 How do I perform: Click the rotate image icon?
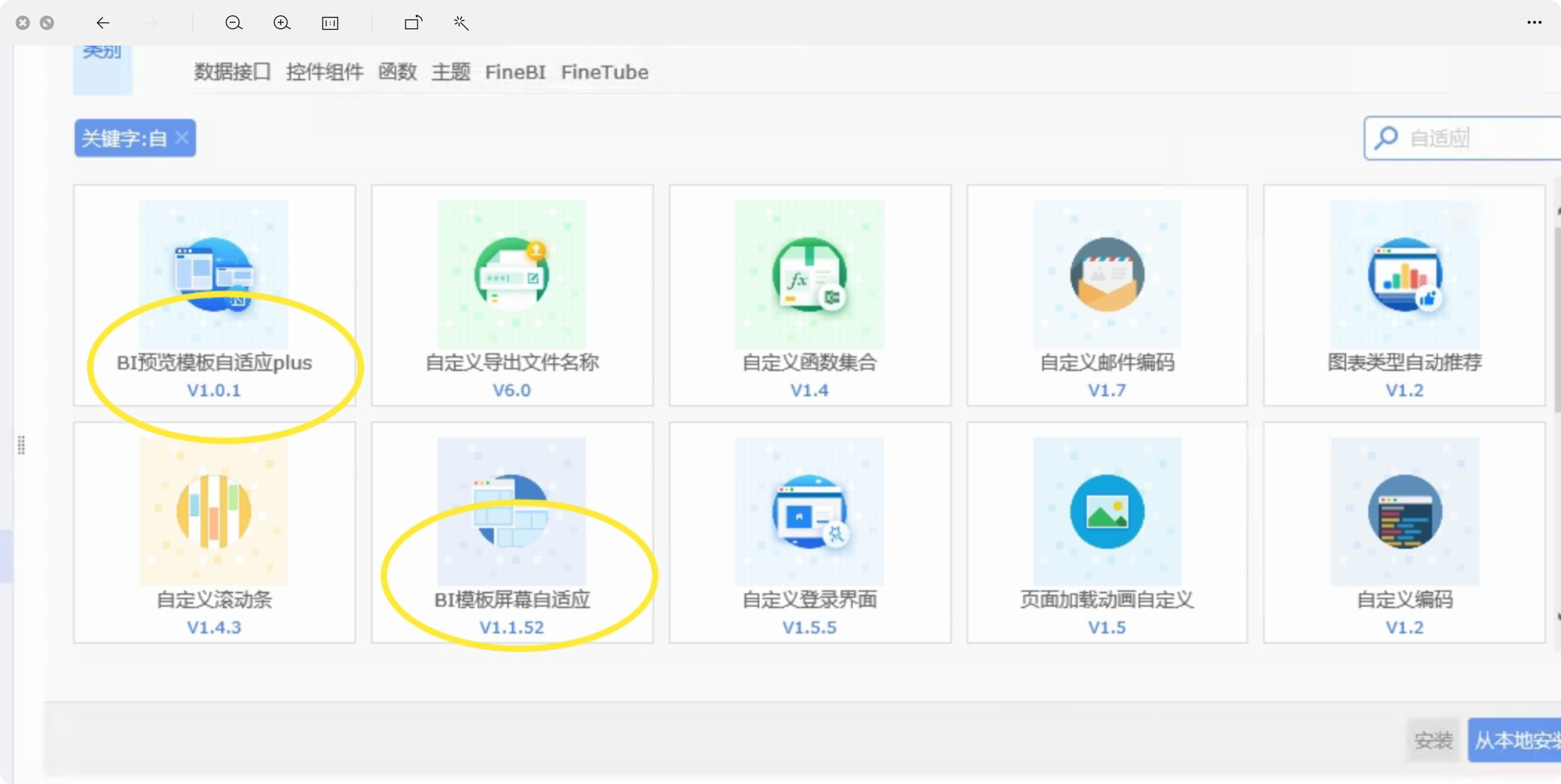[413, 23]
